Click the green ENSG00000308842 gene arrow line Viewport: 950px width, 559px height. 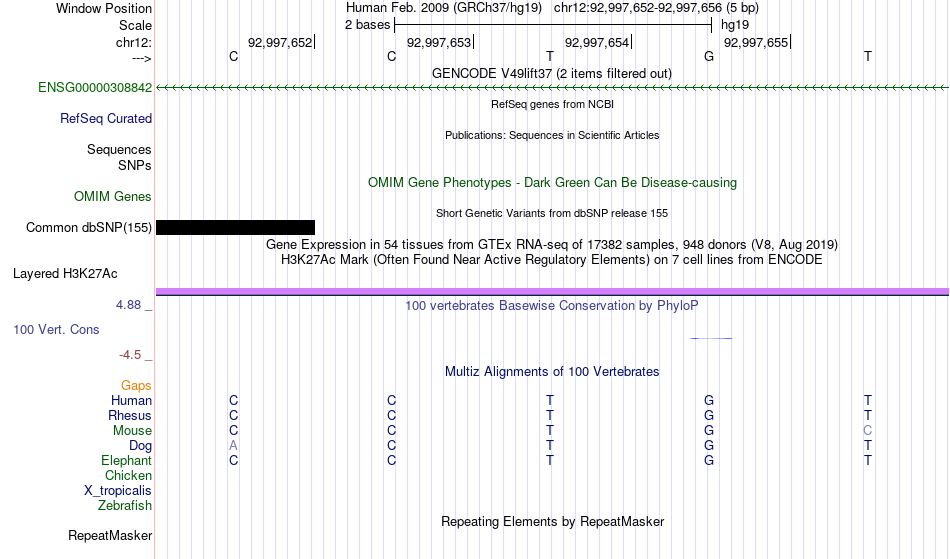pyautogui.click(x=553, y=88)
